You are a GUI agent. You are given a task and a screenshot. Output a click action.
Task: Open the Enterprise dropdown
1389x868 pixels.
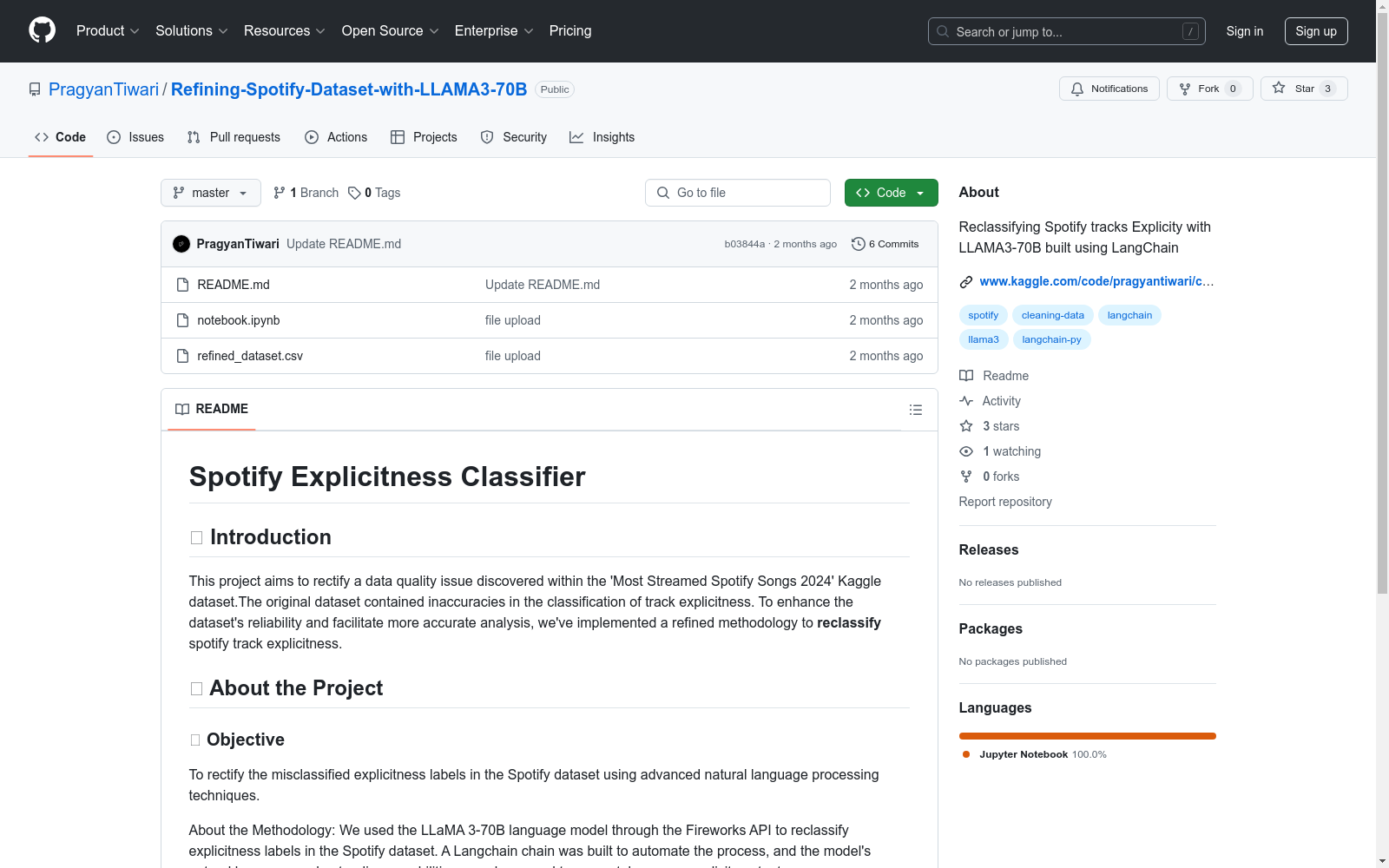(x=494, y=31)
